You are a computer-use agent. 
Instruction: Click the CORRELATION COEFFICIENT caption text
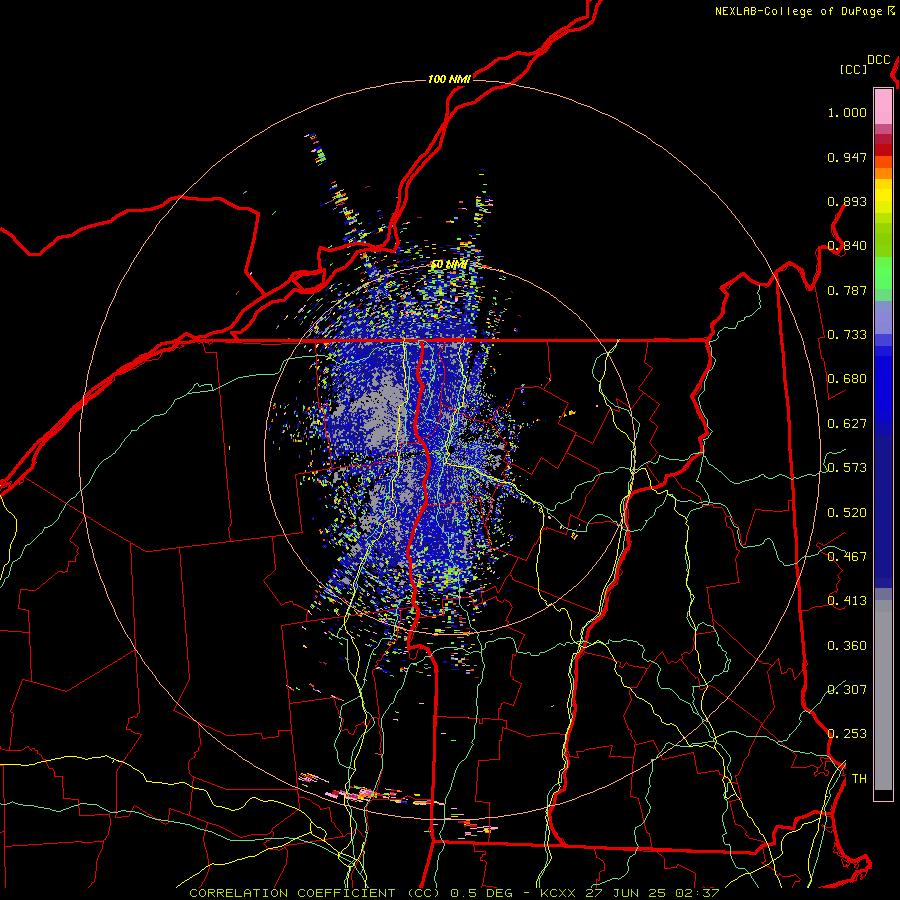point(292,893)
